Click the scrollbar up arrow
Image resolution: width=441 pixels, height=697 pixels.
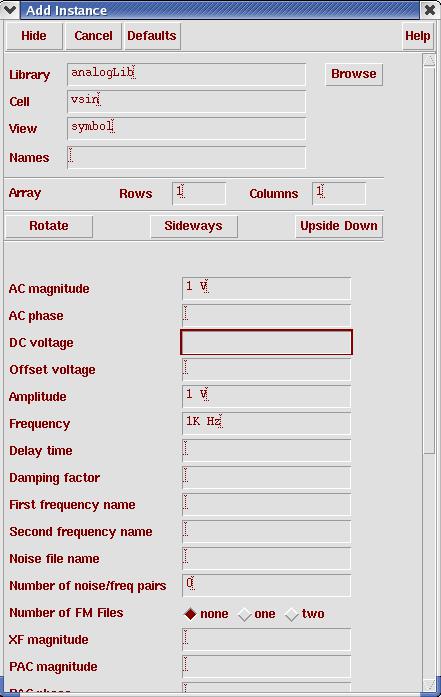click(x=429, y=60)
